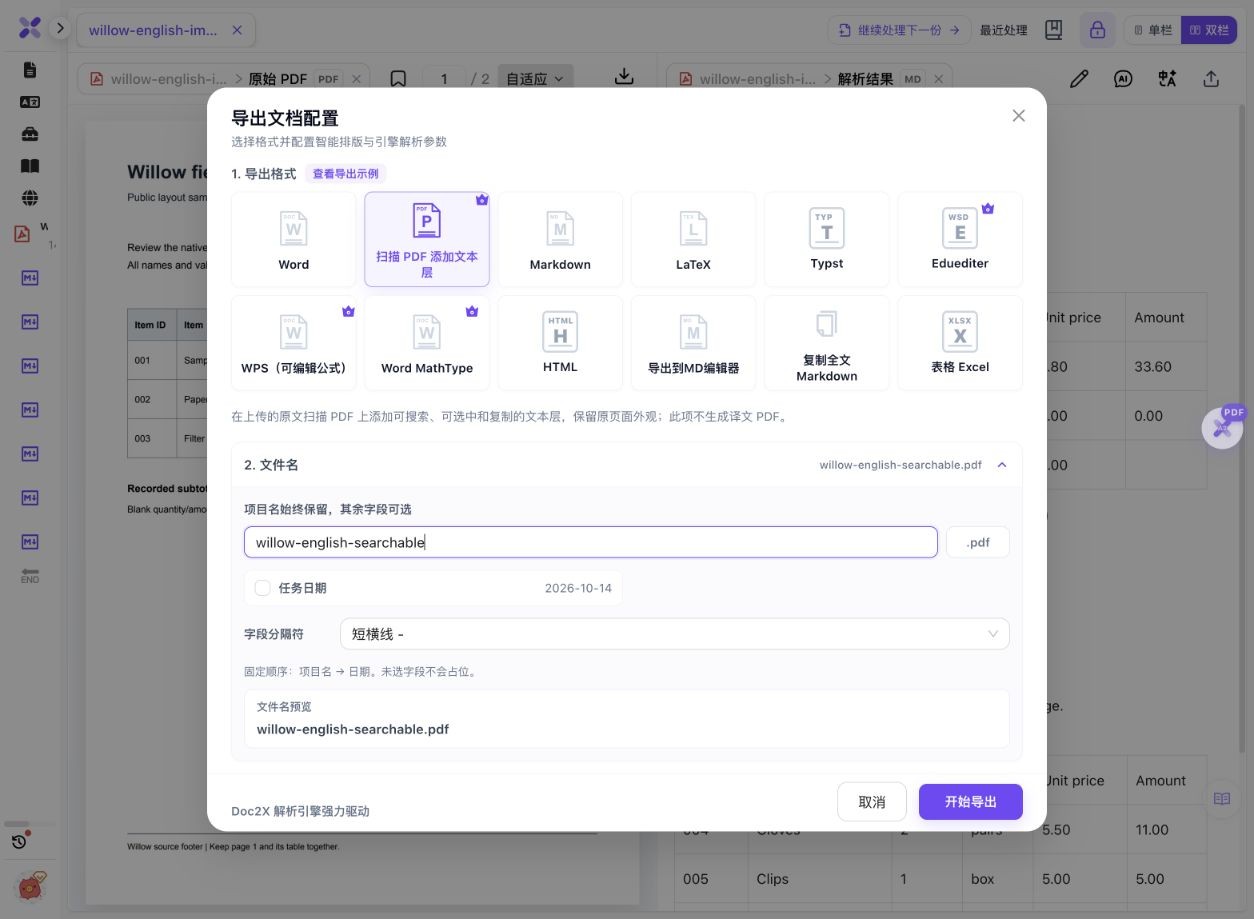Click the lock icon in top bar

tap(1097, 30)
